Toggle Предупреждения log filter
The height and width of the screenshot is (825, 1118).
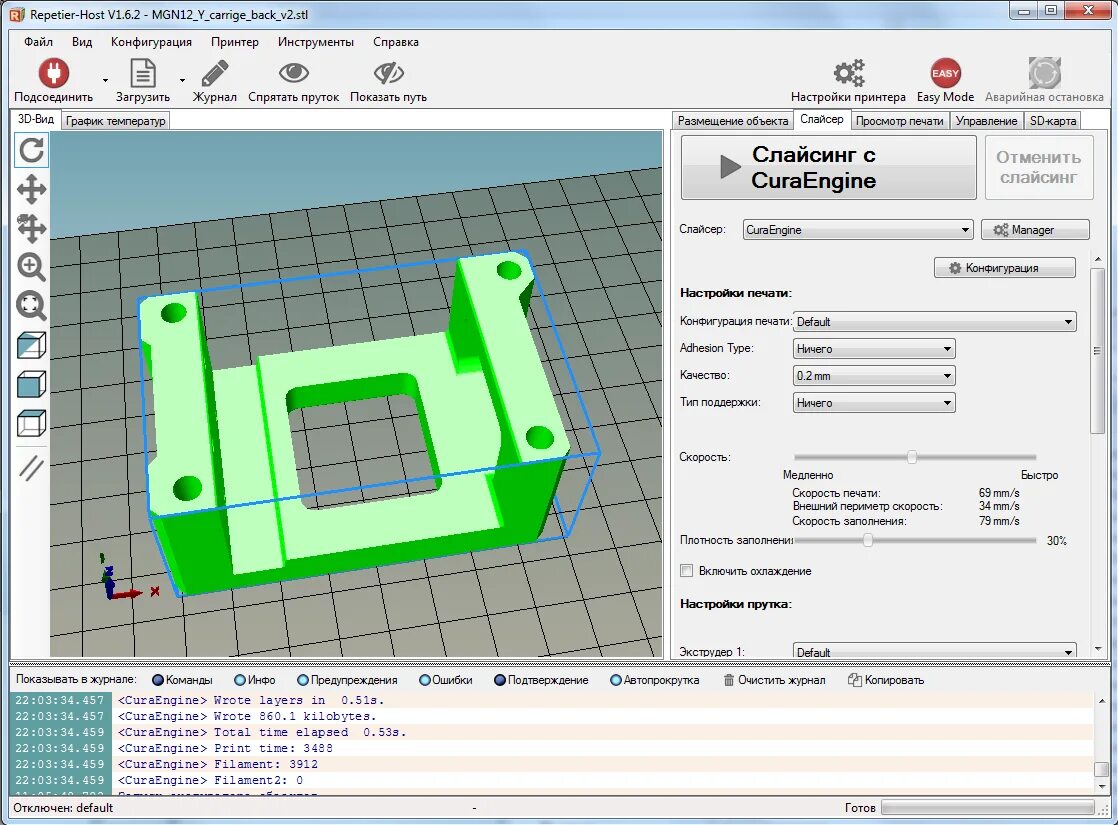347,680
